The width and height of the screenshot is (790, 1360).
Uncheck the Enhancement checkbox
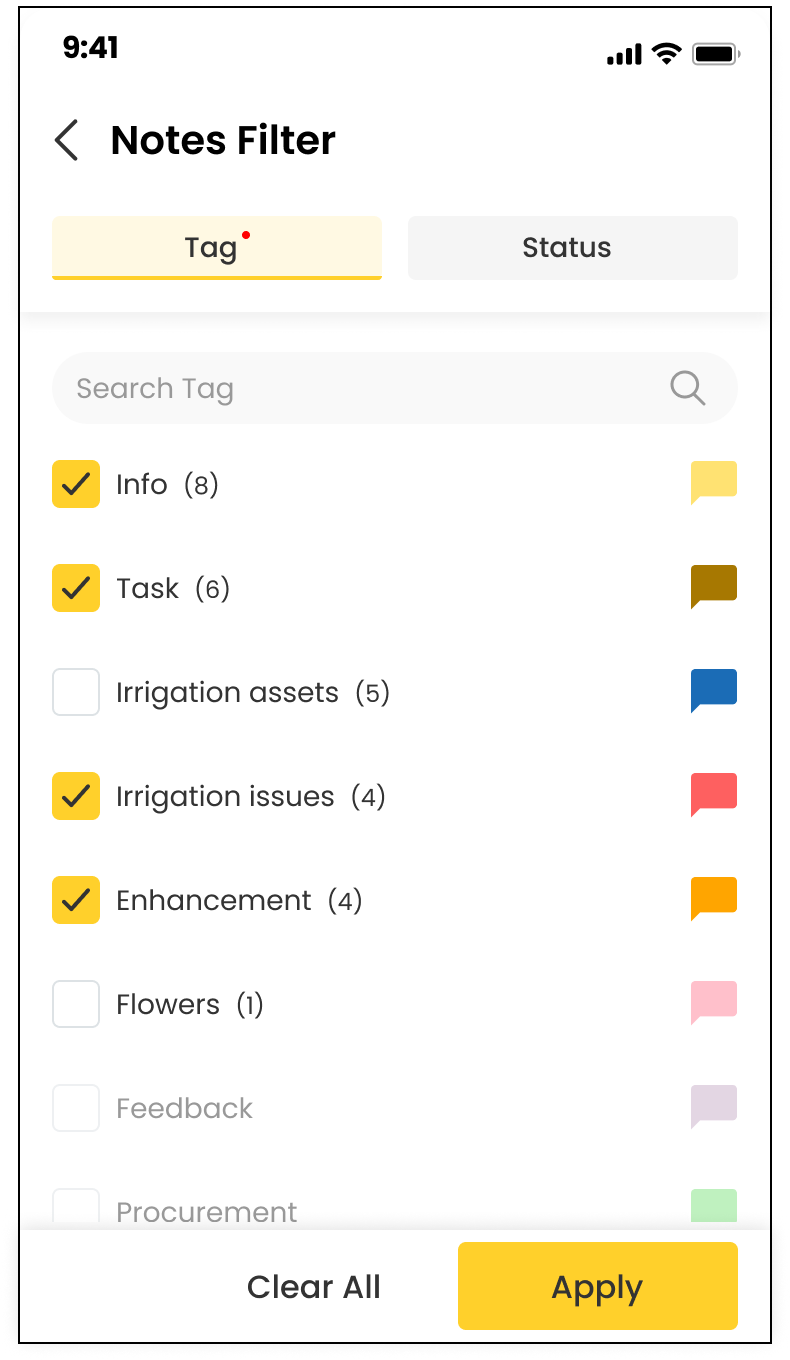click(76, 900)
